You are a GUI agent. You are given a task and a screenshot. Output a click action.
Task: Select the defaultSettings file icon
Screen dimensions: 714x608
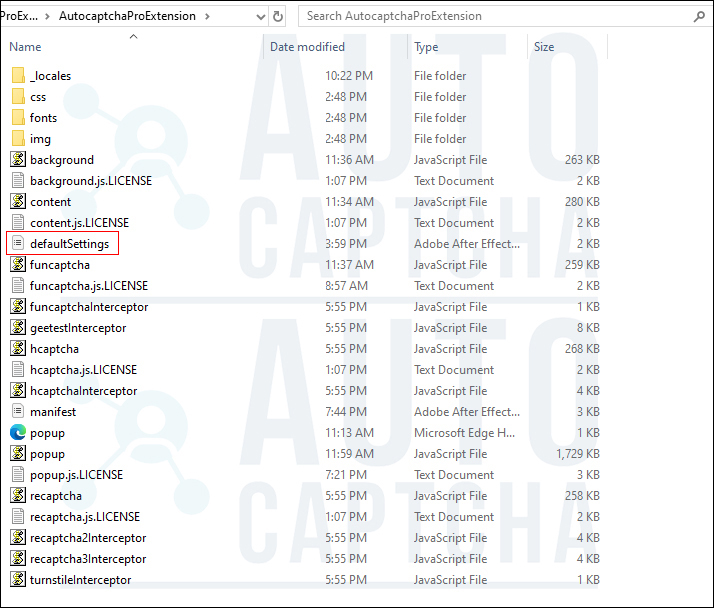pyautogui.click(x=18, y=243)
